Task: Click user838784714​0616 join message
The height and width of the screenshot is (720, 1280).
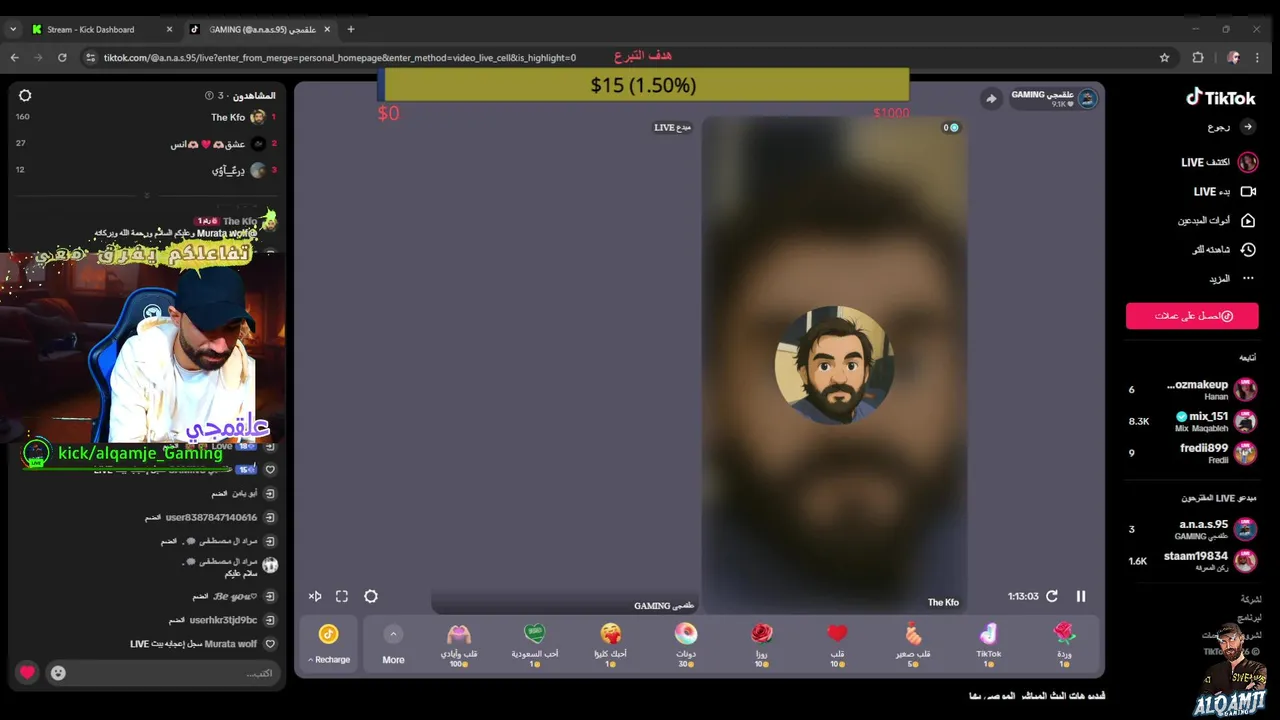Action: click(x=210, y=518)
